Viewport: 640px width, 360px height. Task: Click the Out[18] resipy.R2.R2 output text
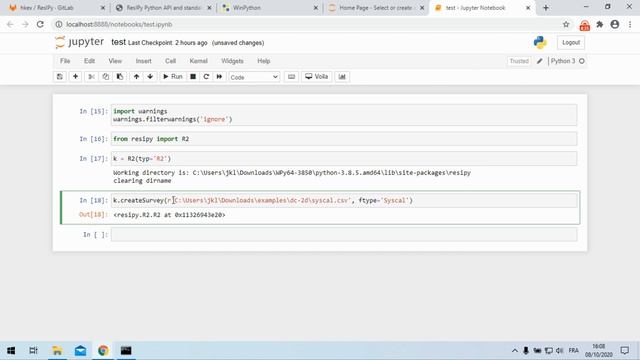(169, 215)
